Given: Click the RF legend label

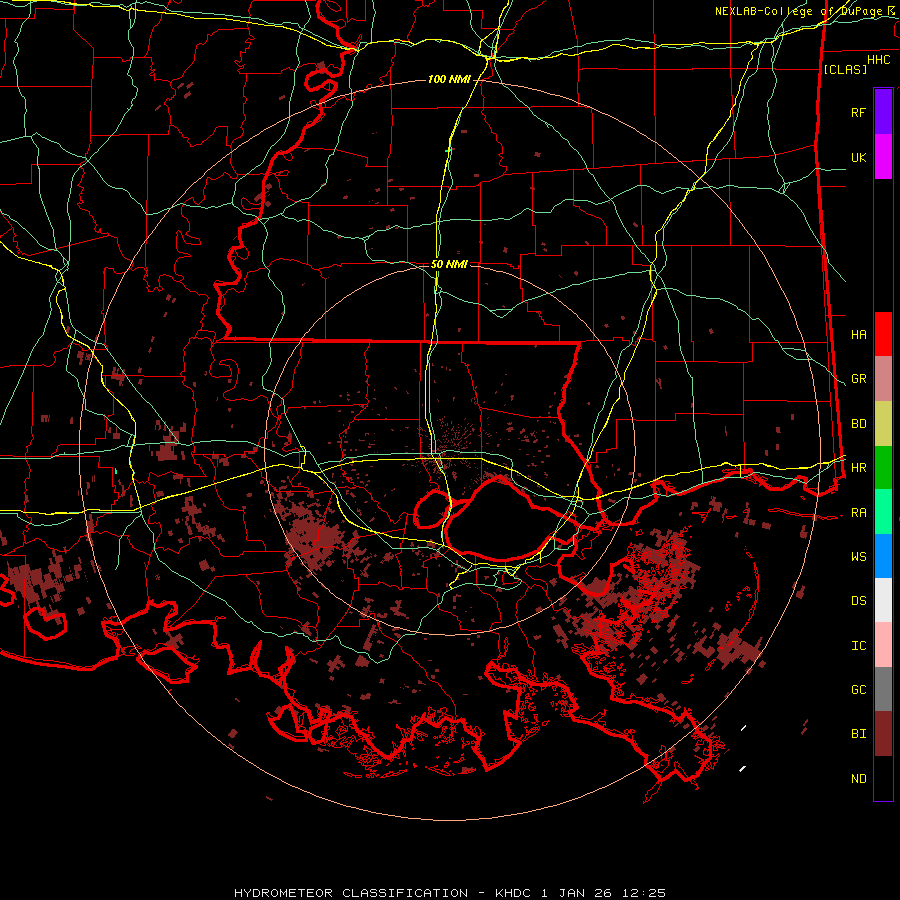Looking at the screenshot, I should pos(858,112).
